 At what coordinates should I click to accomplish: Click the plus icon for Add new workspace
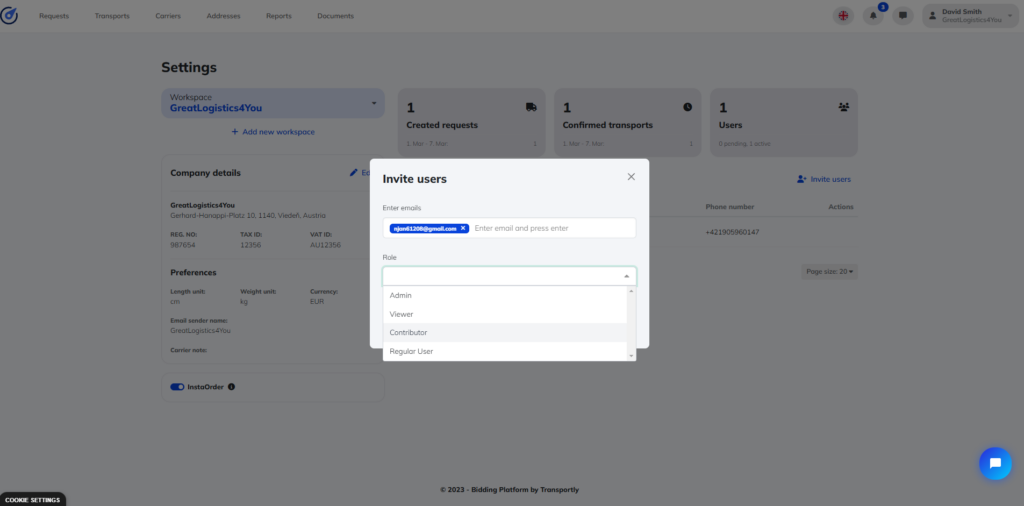(235, 132)
